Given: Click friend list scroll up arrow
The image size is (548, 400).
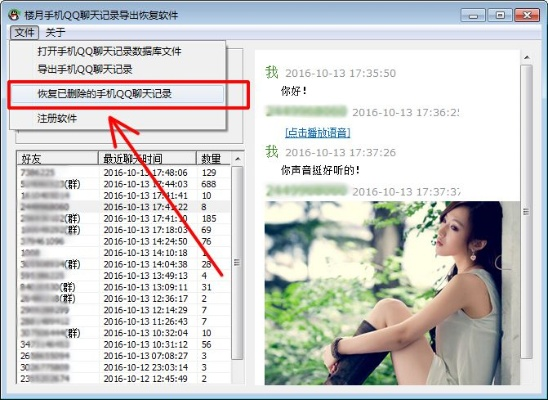Looking at the screenshot, I should tap(238, 159).
